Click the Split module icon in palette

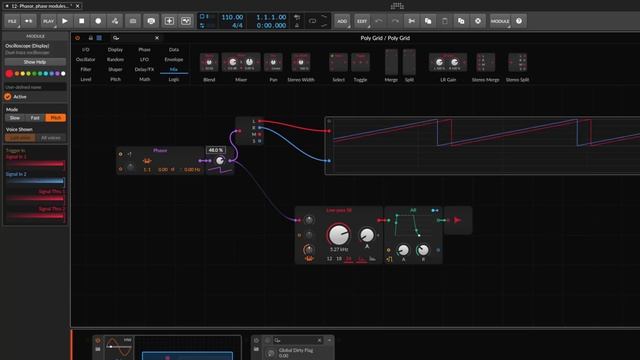pyautogui.click(x=409, y=62)
